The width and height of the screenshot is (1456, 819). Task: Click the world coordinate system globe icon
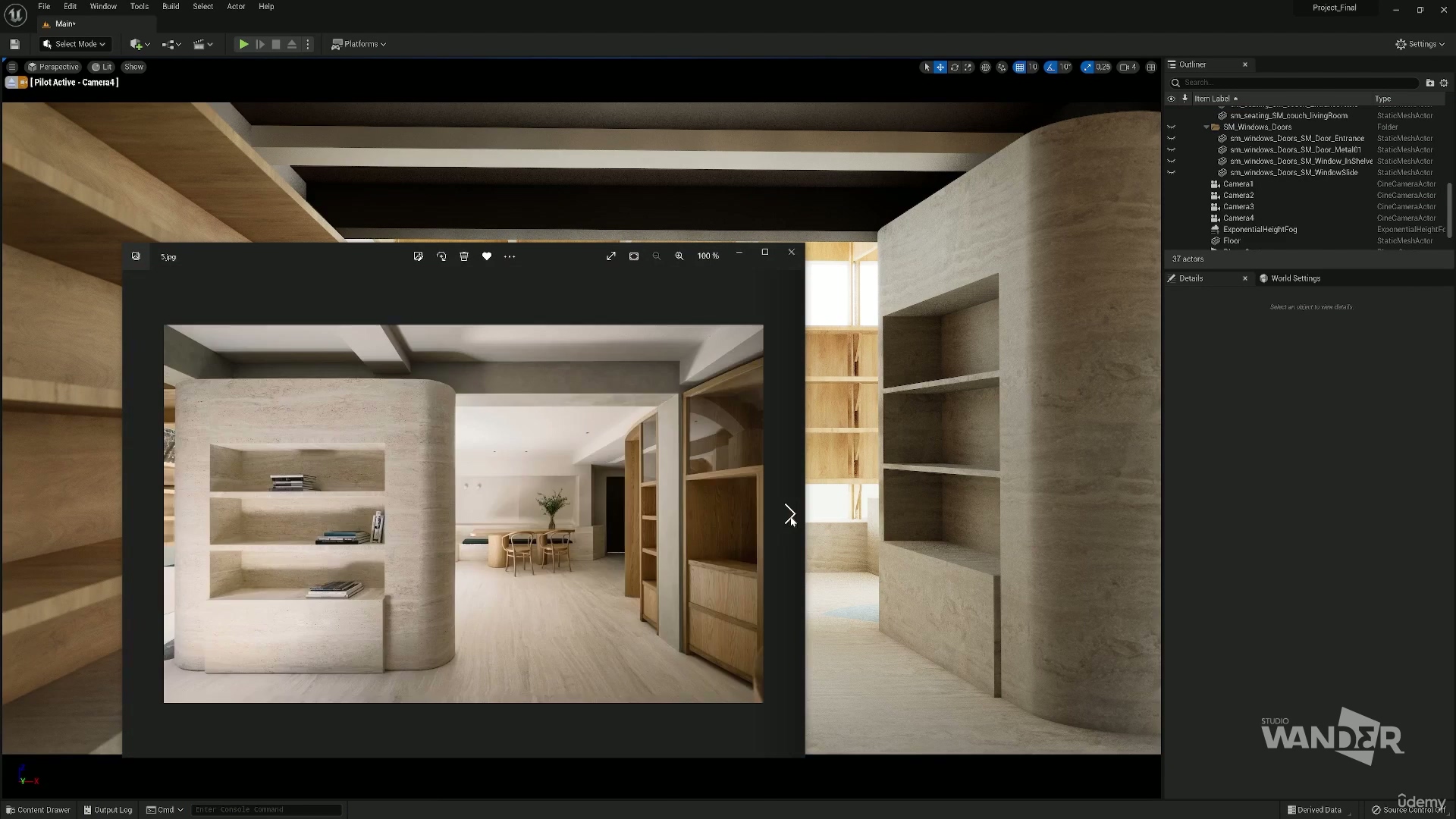pos(985,67)
